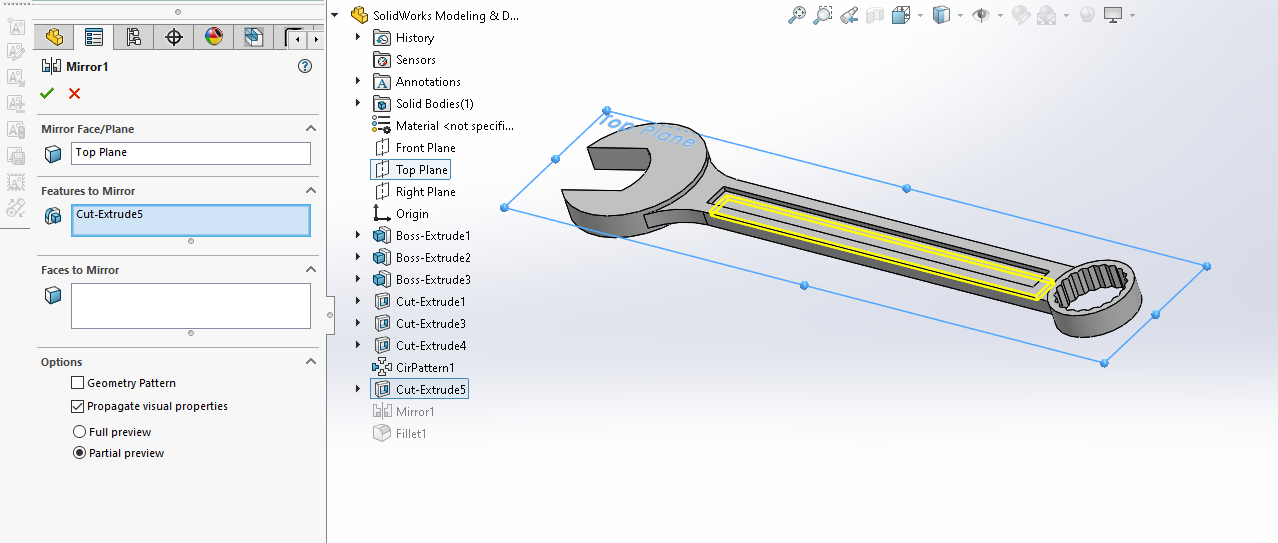
Task: Click the Previous View icon
Action: pos(849,15)
